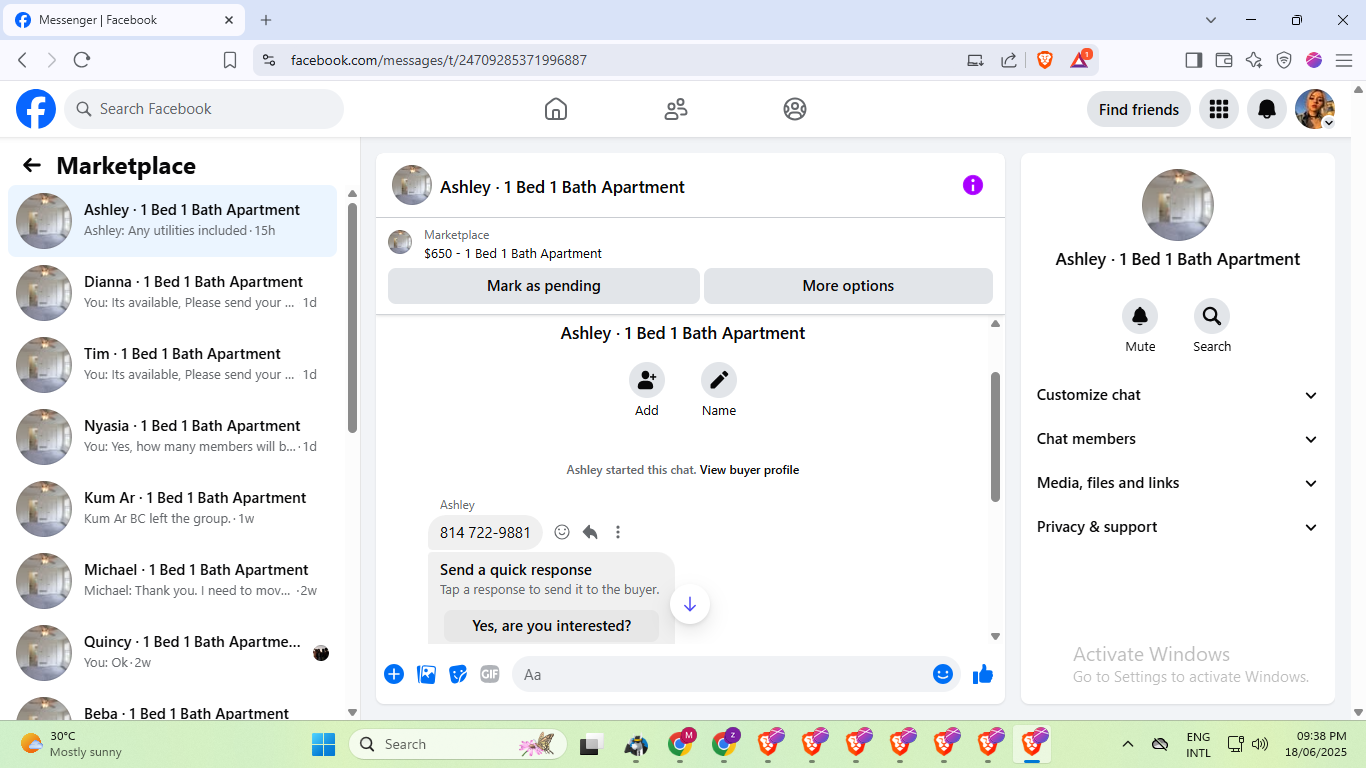Choose a GIF in composer

coord(490,674)
